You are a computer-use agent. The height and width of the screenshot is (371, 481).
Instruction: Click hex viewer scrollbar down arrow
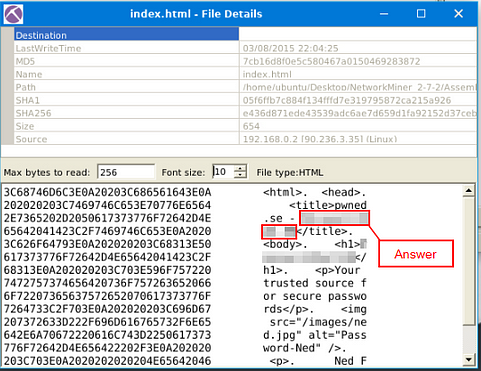point(469,359)
